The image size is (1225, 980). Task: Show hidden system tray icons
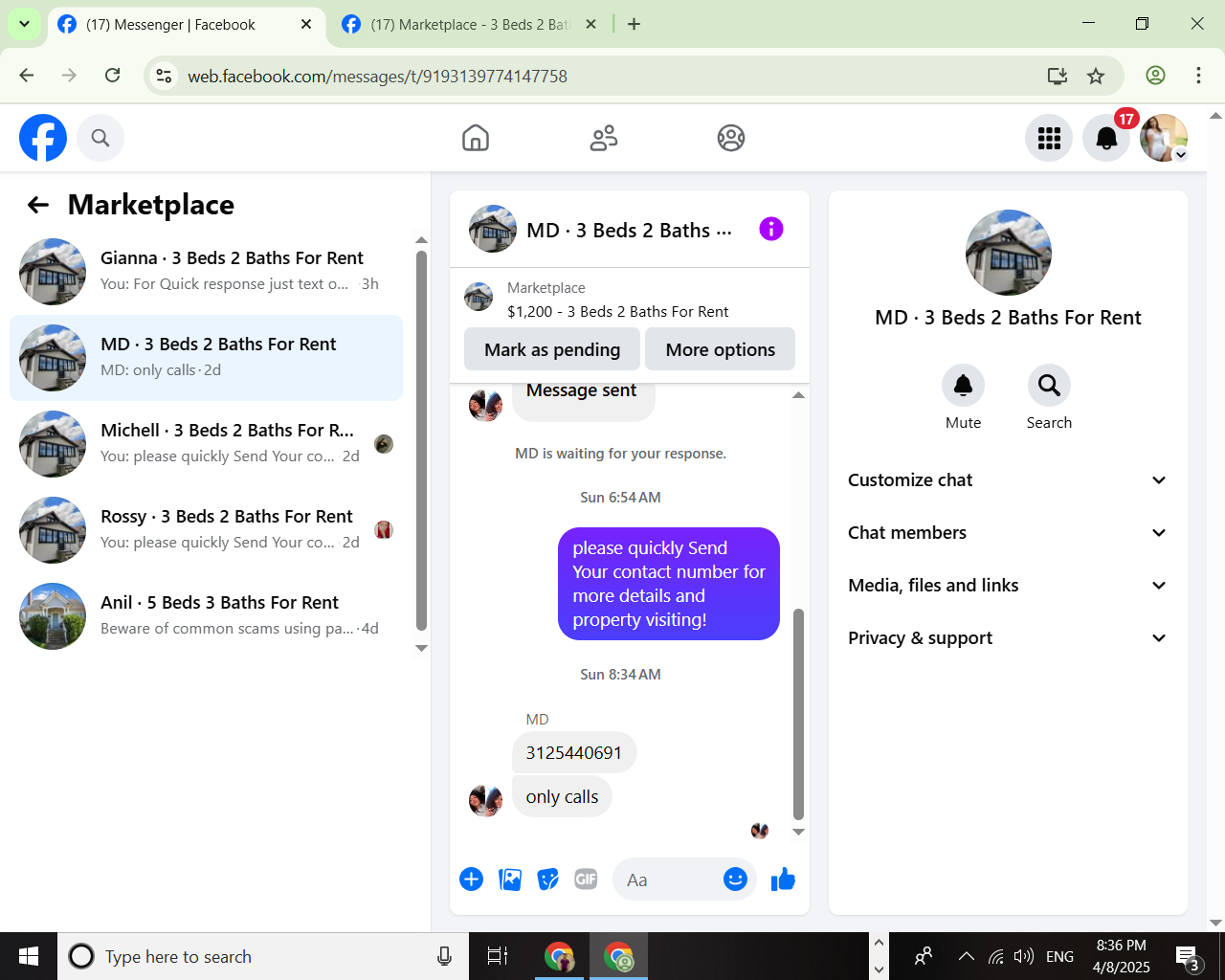(x=967, y=956)
